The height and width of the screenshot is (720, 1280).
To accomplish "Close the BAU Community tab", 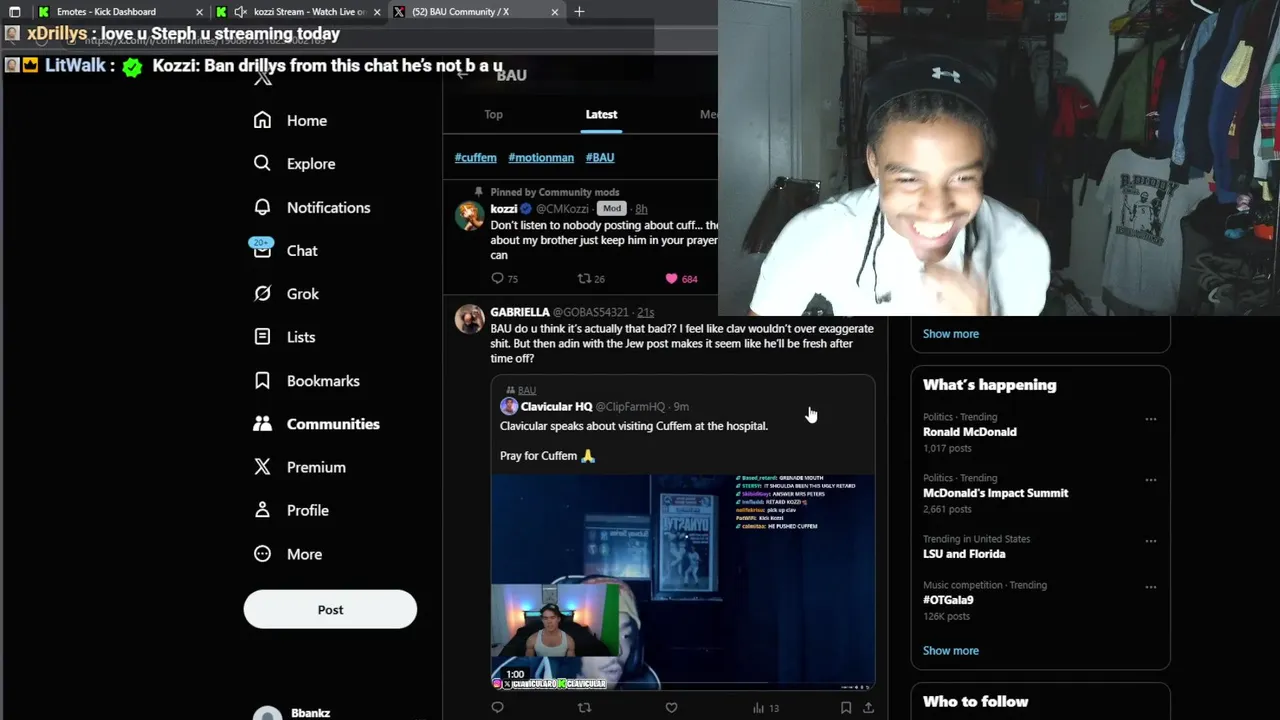I will (x=555, y=12).
